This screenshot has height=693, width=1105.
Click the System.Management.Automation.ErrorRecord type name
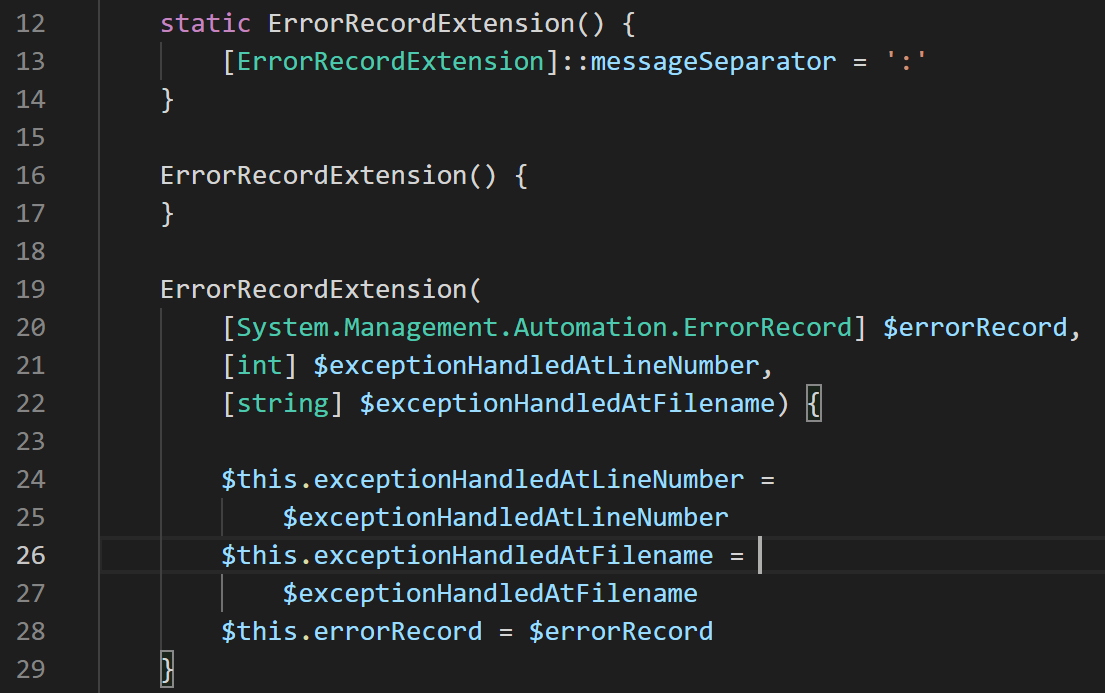pos(545,328)
